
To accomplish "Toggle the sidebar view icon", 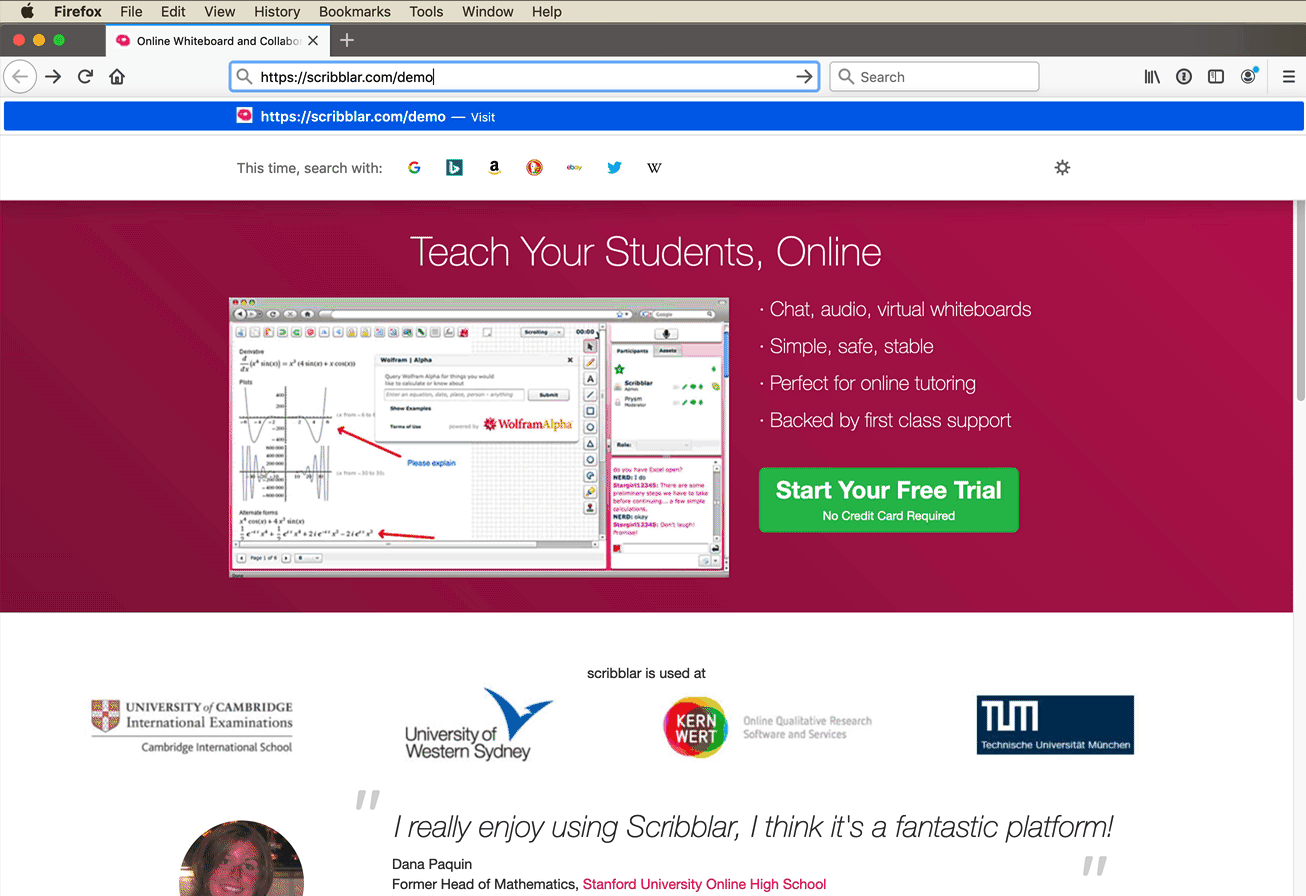I will click(x=1216, y=76).
